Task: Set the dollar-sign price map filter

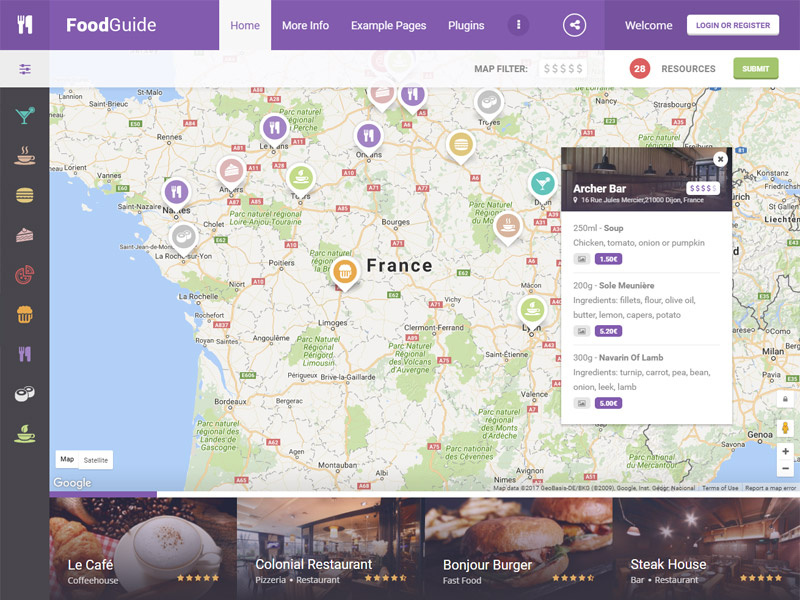Action: tap(563, 69)
